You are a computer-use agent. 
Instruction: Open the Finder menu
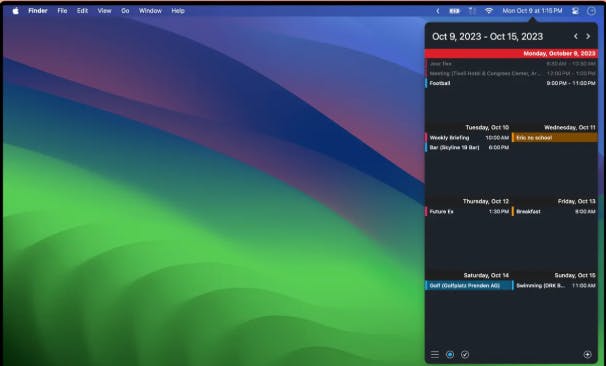coord(38,11)
